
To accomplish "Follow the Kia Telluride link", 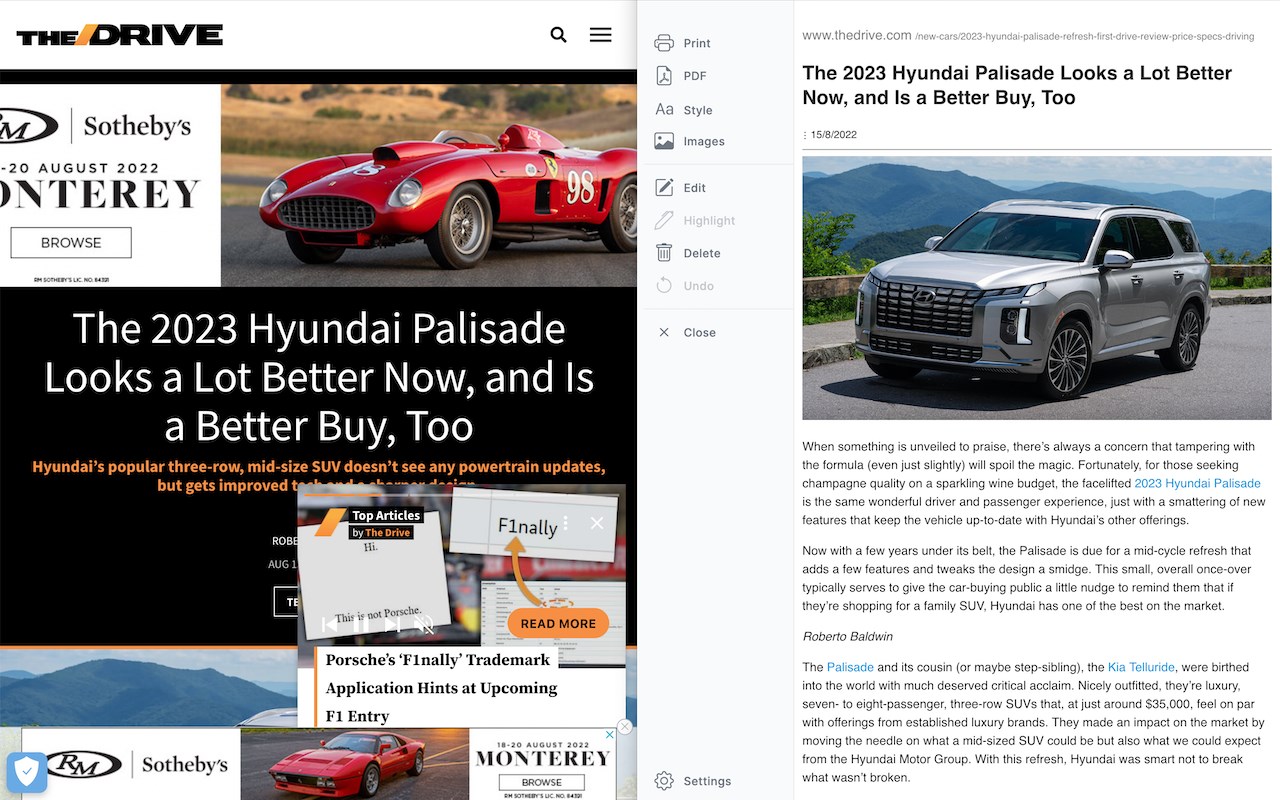I will 1141,667.
